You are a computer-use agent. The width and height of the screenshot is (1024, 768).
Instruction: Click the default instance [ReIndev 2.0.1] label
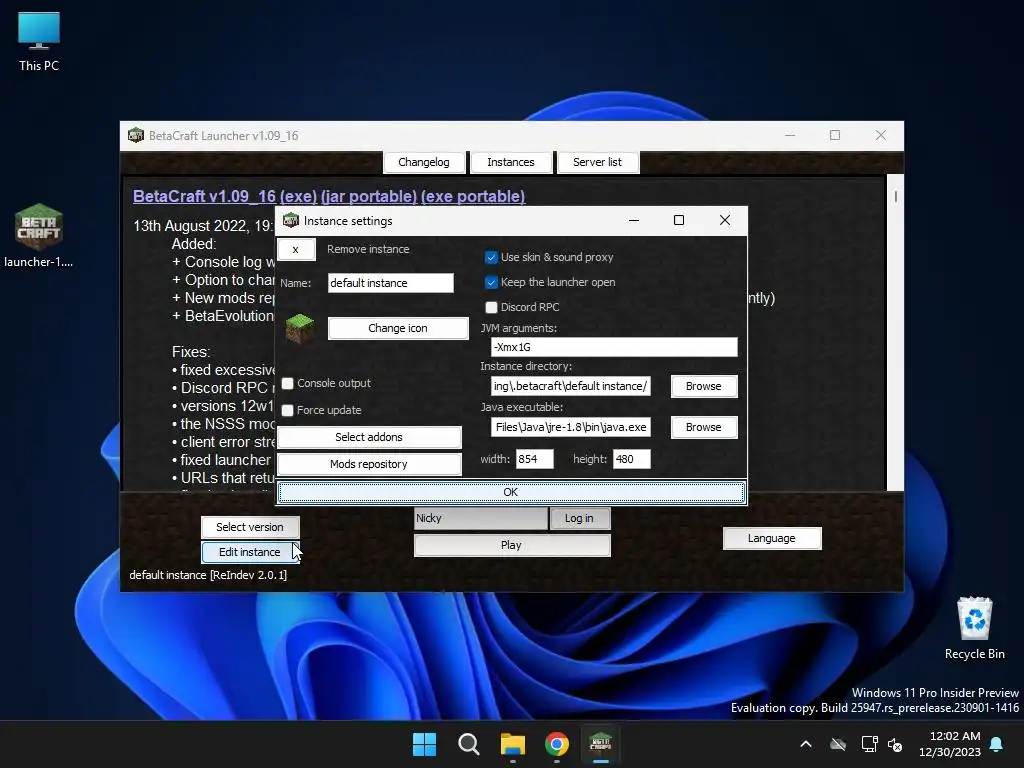[208, 575]
